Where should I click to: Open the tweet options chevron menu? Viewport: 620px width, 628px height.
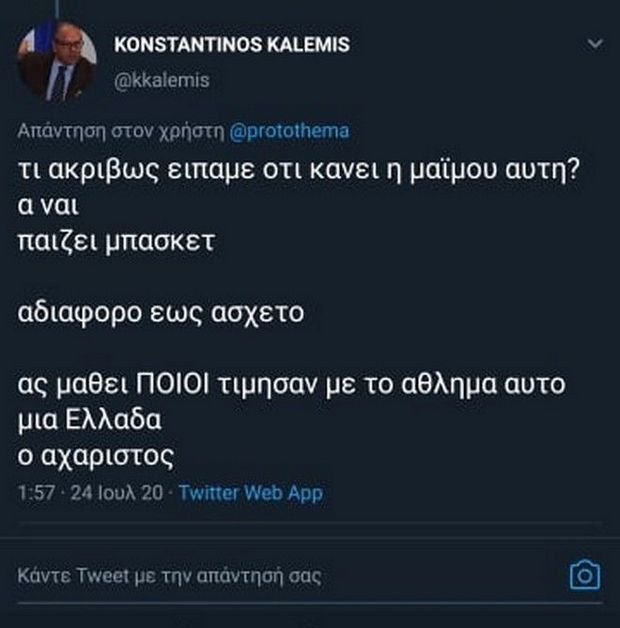tap(595, 43)
